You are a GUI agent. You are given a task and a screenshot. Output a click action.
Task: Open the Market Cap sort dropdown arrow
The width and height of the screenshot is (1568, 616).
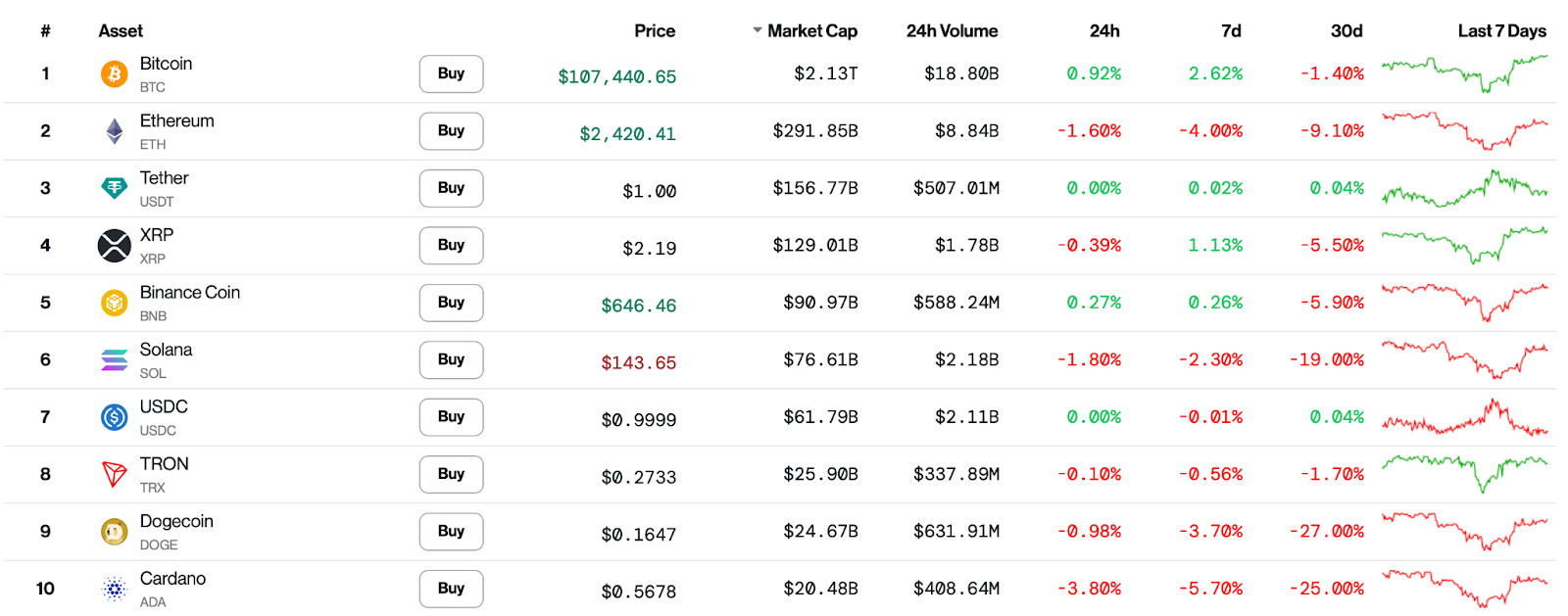[757, 30]
